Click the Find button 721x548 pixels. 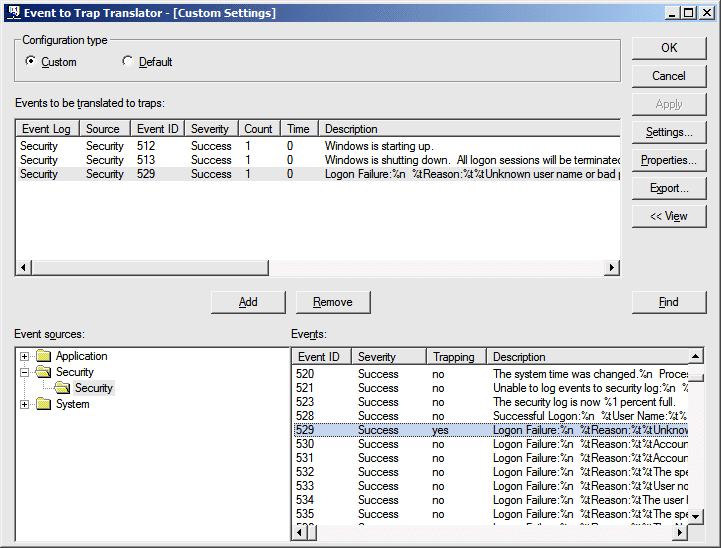coord(668,302)
